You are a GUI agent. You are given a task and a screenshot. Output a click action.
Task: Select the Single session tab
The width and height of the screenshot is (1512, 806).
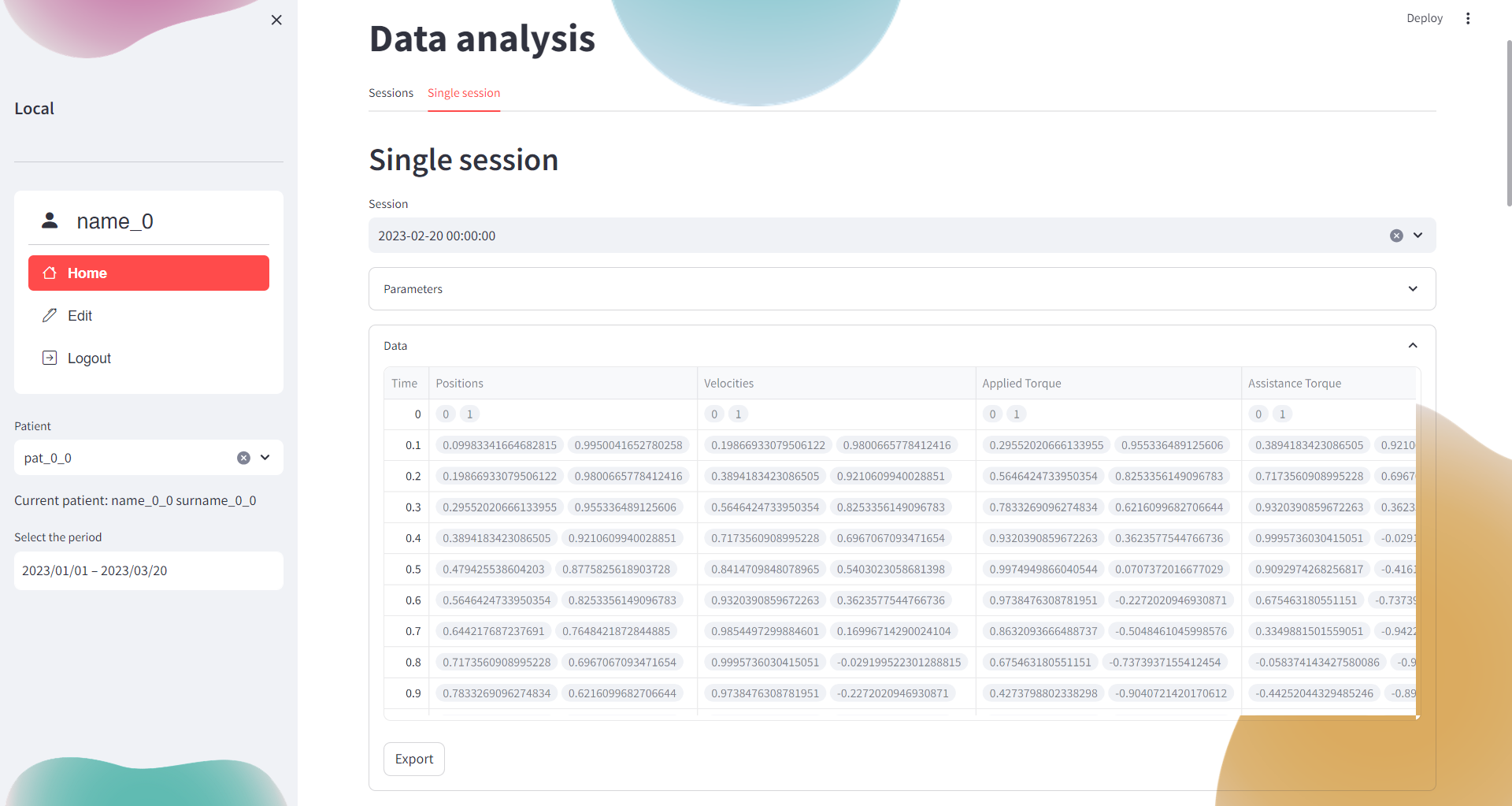[x=463, y=93]
